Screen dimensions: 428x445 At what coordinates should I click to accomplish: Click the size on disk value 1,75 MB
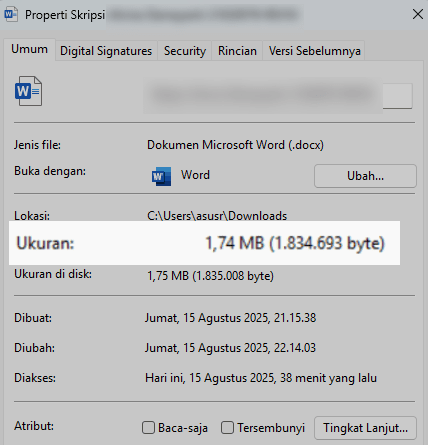[210, 276]
